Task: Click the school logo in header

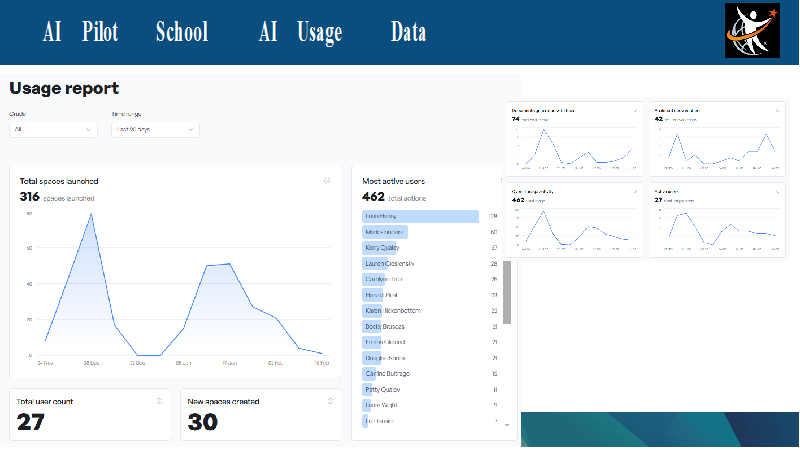Action: coord(752,31)
